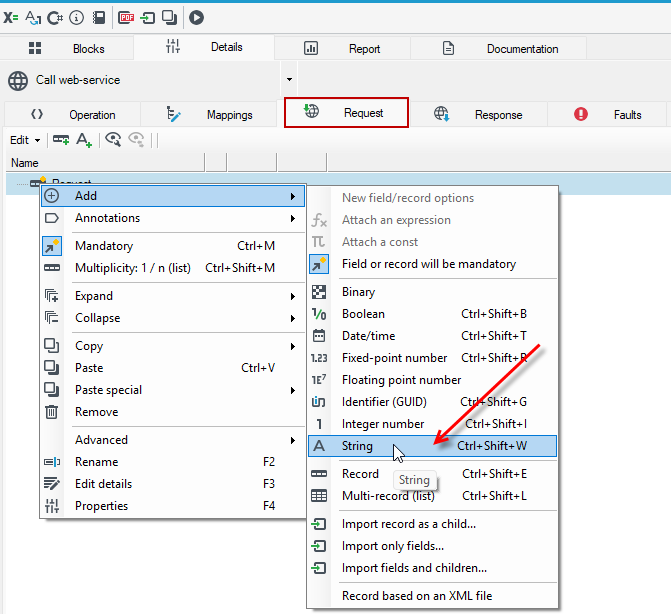Screen dimensions: 671x614
Task: Select Multiplicity: 1 / n (list)
Action: pos(173,268)
